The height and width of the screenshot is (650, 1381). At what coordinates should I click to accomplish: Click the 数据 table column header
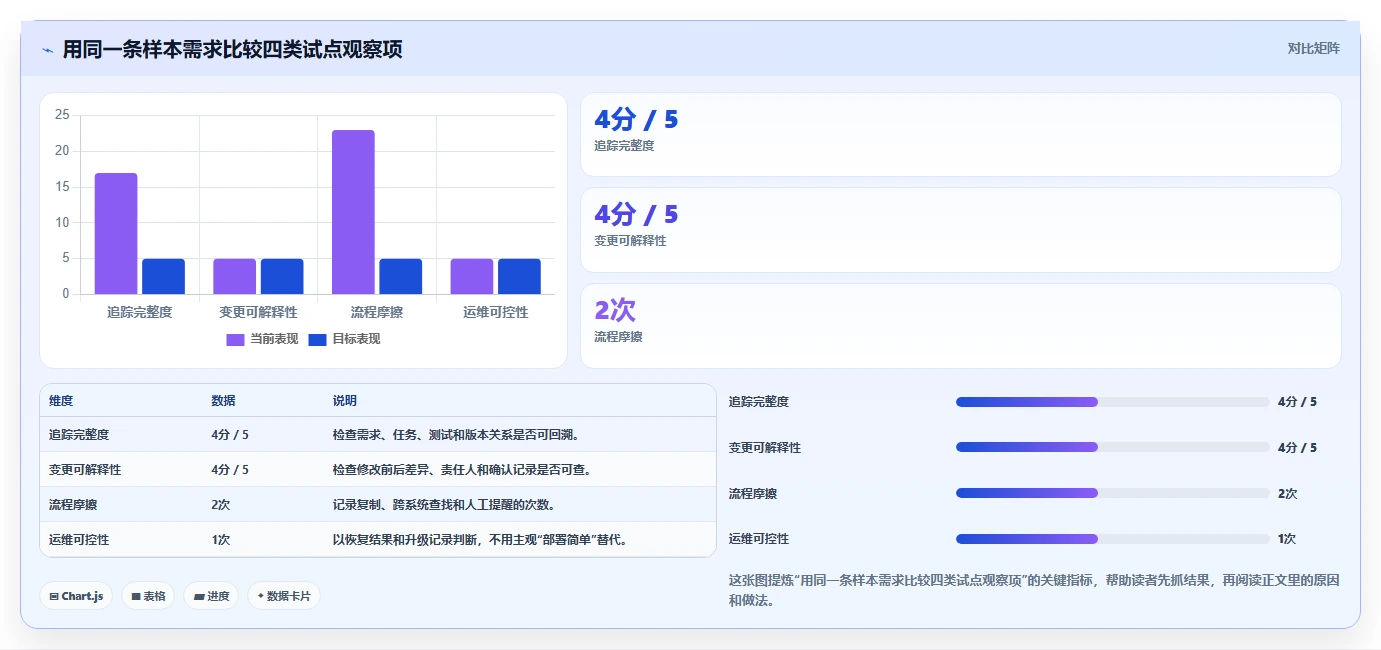coord(223,400)
